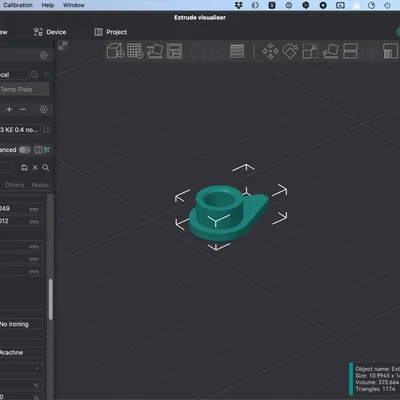The image size is (400, 400).
Task: Toggle the Advanced mode switch
Action: 25,150
